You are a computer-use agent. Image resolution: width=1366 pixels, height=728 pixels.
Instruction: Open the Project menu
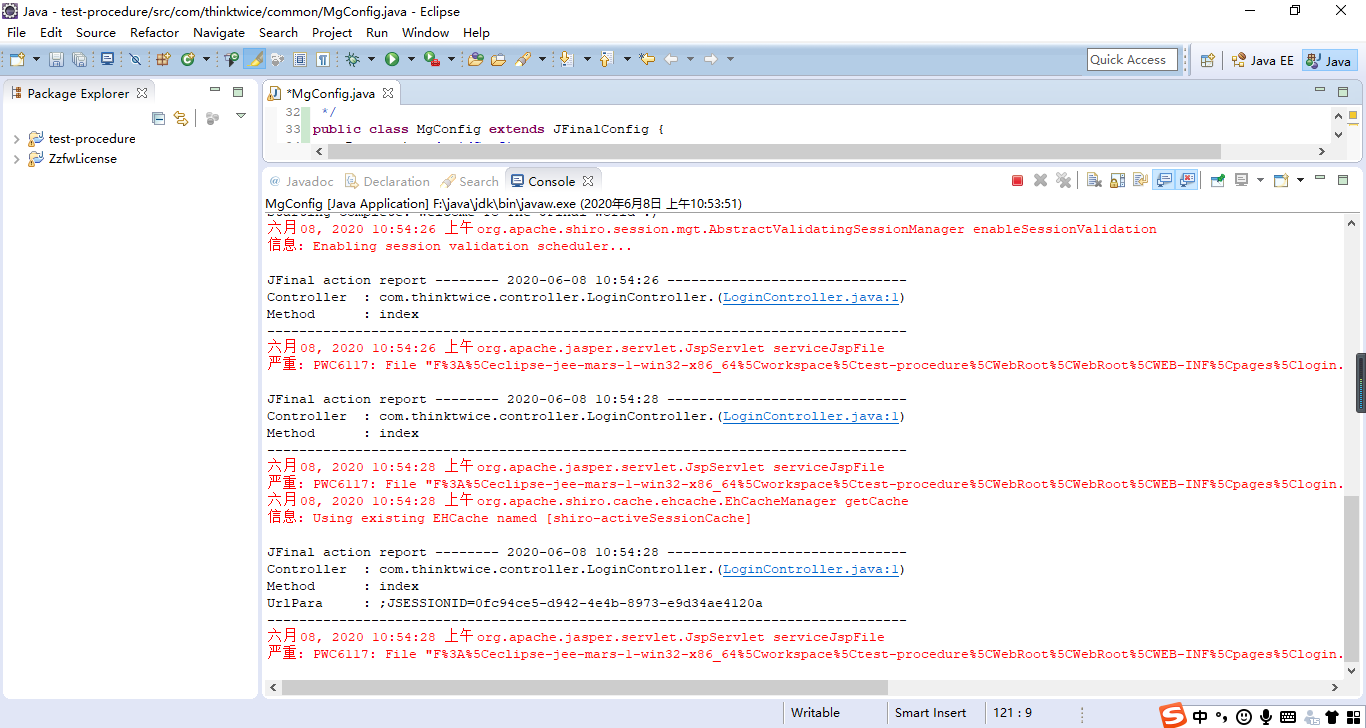point(332,32)
